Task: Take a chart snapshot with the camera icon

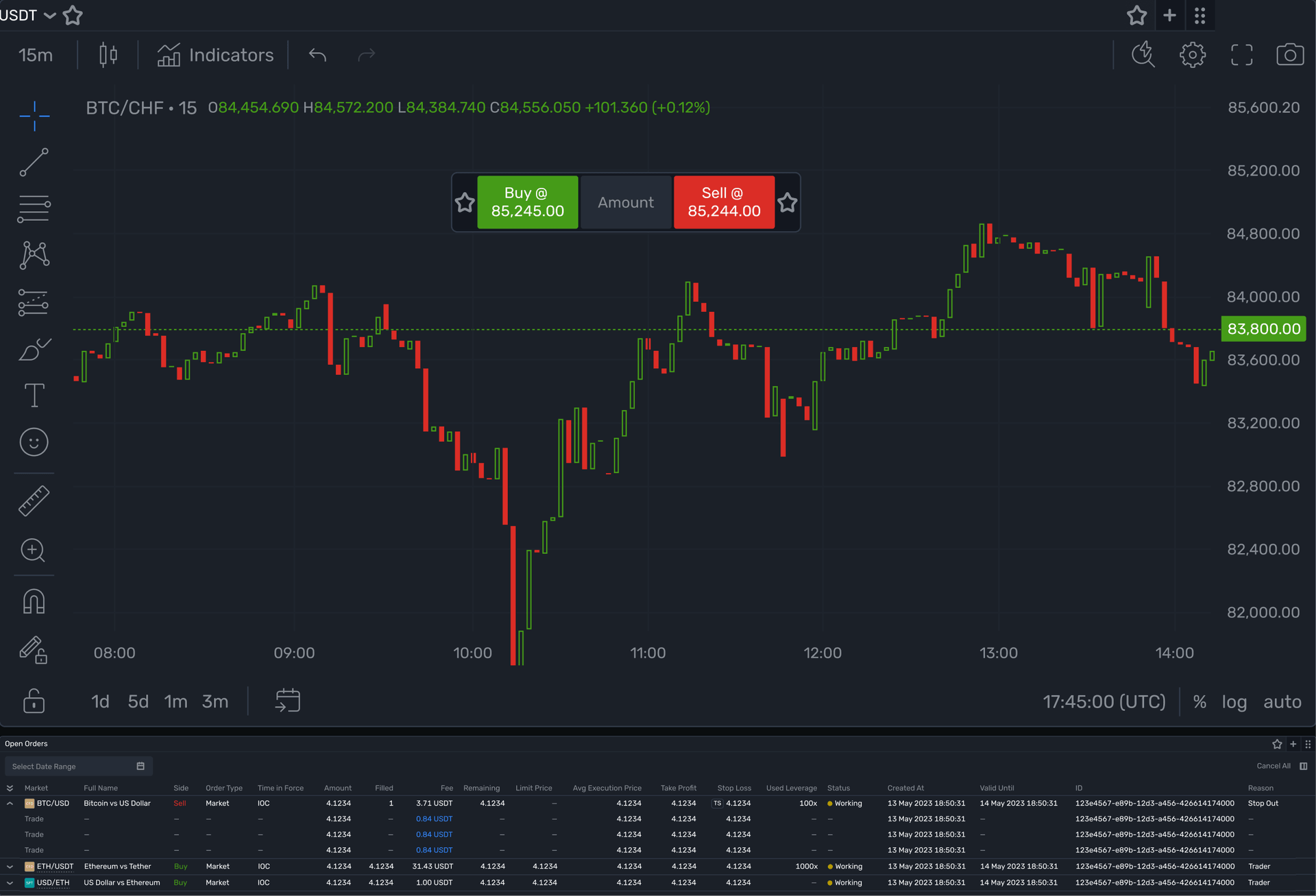Action: click(1291, 55)
